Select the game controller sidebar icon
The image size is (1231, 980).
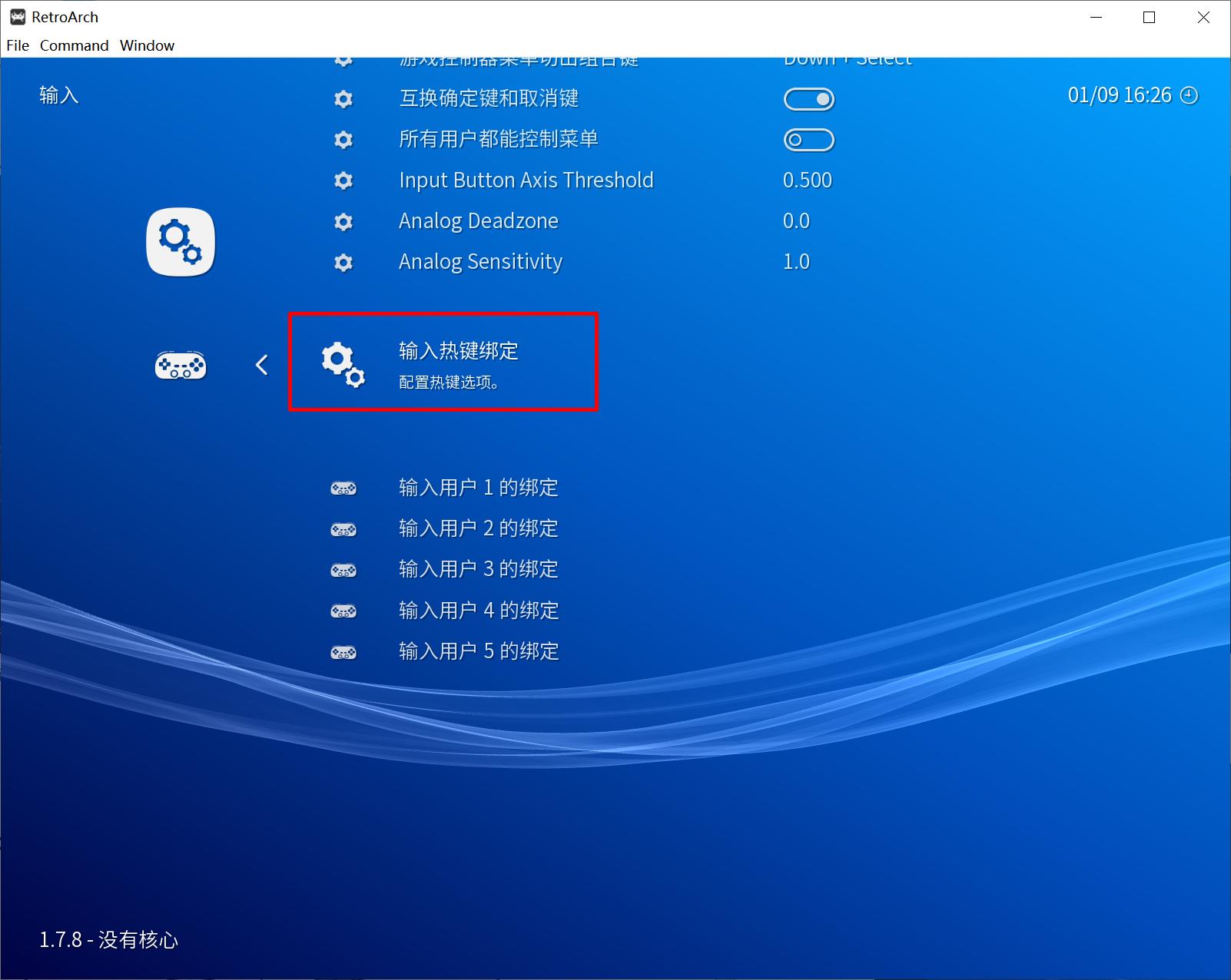[181, 366]
